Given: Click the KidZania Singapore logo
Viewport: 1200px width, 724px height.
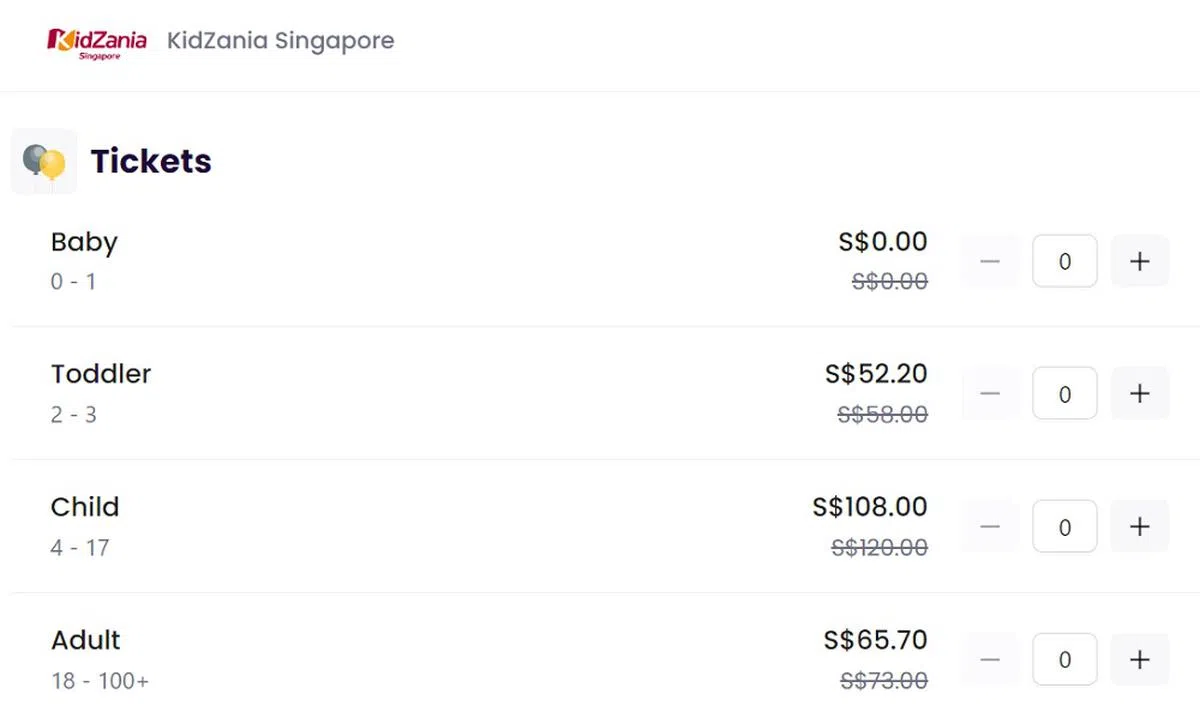Looking at the screenshot, I should [97, 42].
